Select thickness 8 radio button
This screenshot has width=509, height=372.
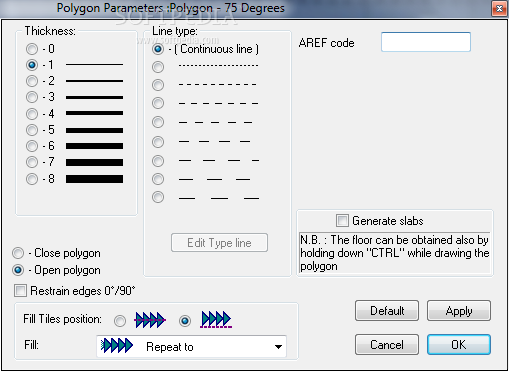[32, 179]
